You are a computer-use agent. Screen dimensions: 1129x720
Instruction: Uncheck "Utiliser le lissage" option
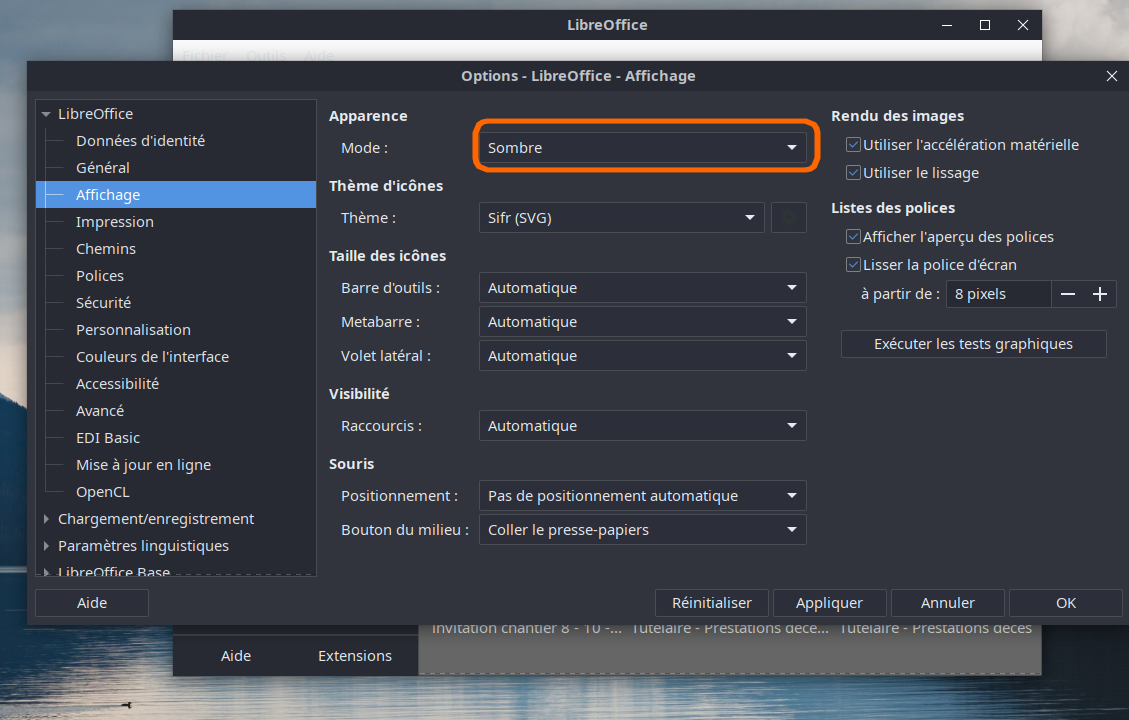click(853, 173)
